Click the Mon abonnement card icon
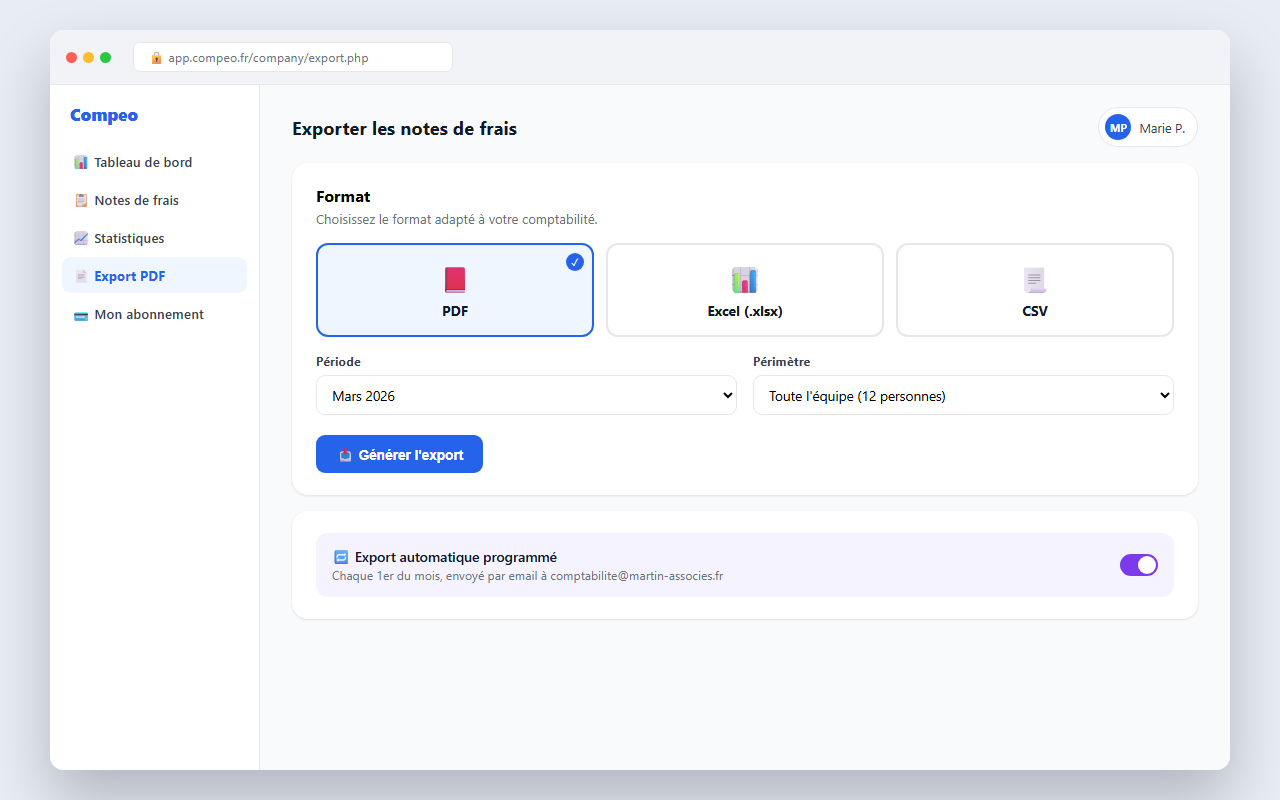The width and height of the screenshot is (1280, 800). (x=81, y=314)
